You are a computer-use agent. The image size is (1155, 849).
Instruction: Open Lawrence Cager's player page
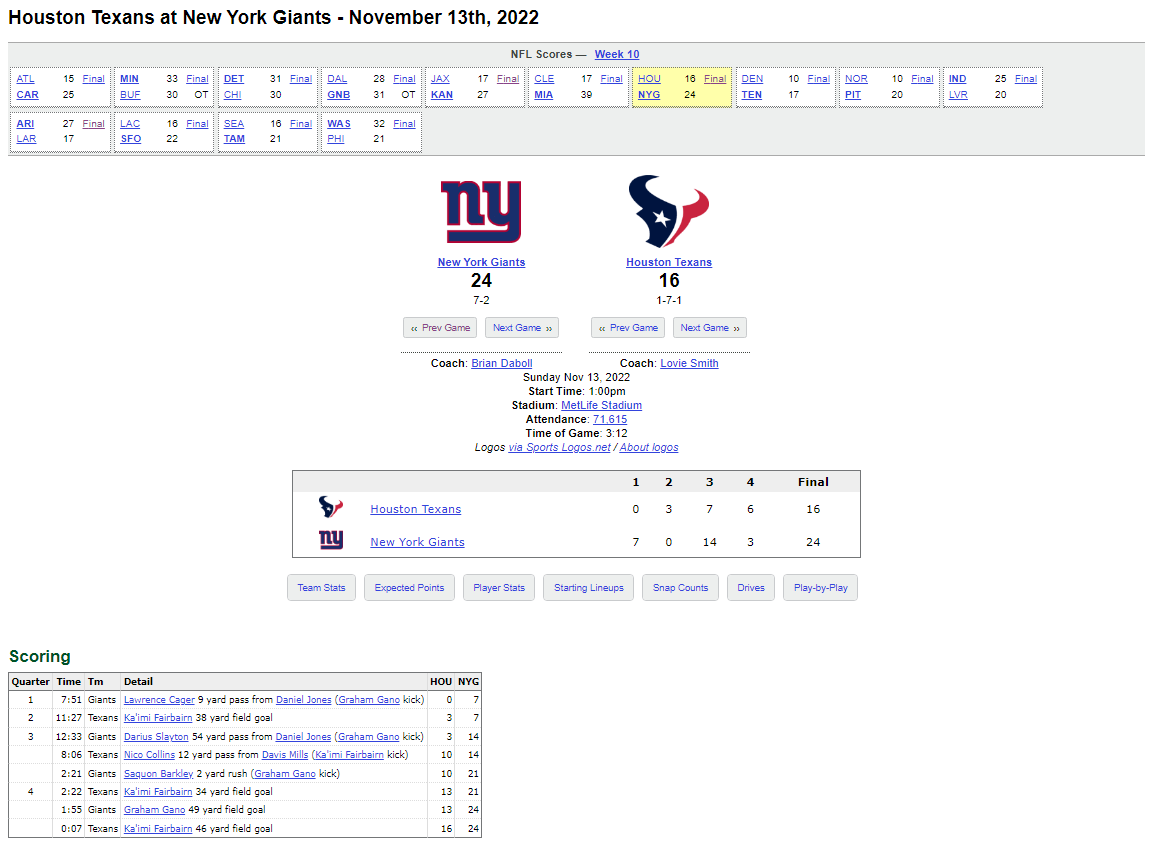click(x=159, y=700)
